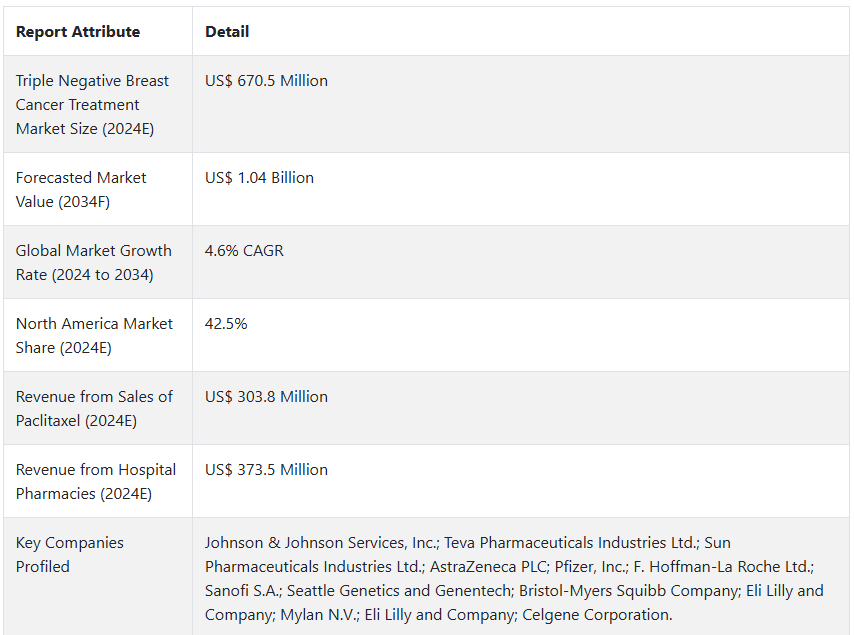Select the 'US$ 373.5 Million' value
The width and height of the screenshot is (854, 635).
(x=266, y=470)
